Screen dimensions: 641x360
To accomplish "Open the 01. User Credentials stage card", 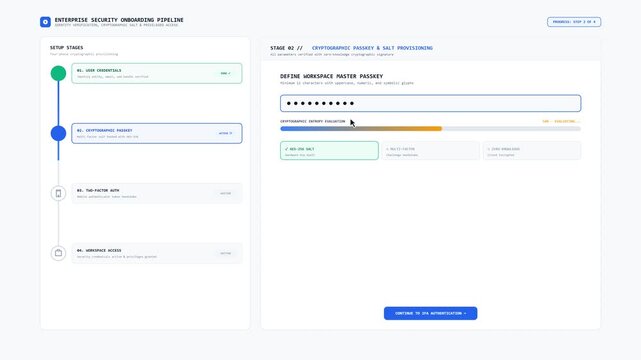I will [x=157, y=73].
